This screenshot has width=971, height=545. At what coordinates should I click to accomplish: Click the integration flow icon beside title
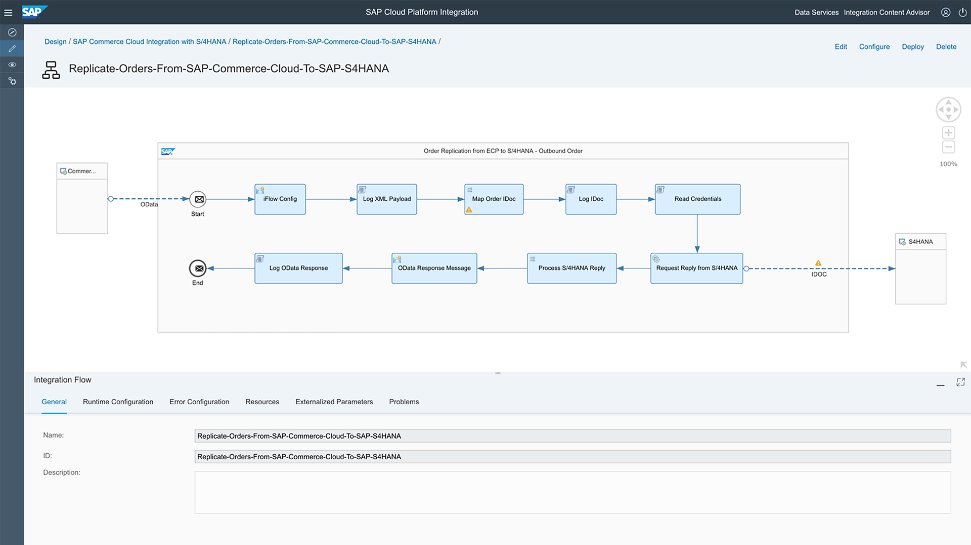pyautogui.click(x=51, y=70)
